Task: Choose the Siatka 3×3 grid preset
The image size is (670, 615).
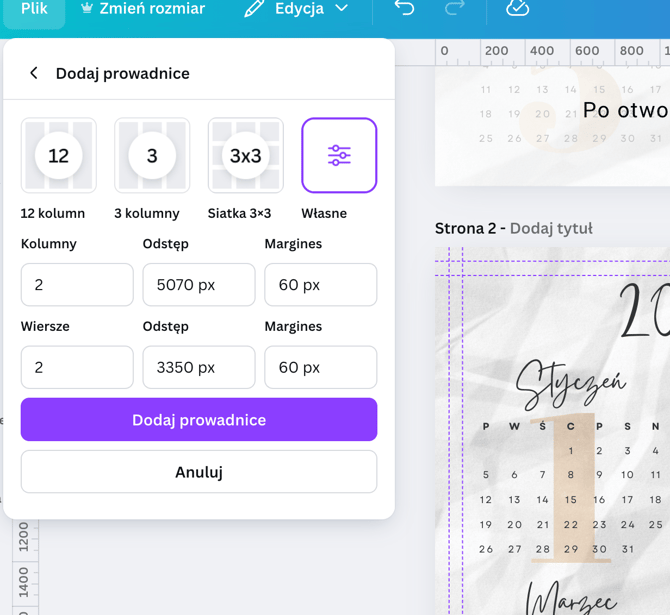Action: click(x=245, y=156)
